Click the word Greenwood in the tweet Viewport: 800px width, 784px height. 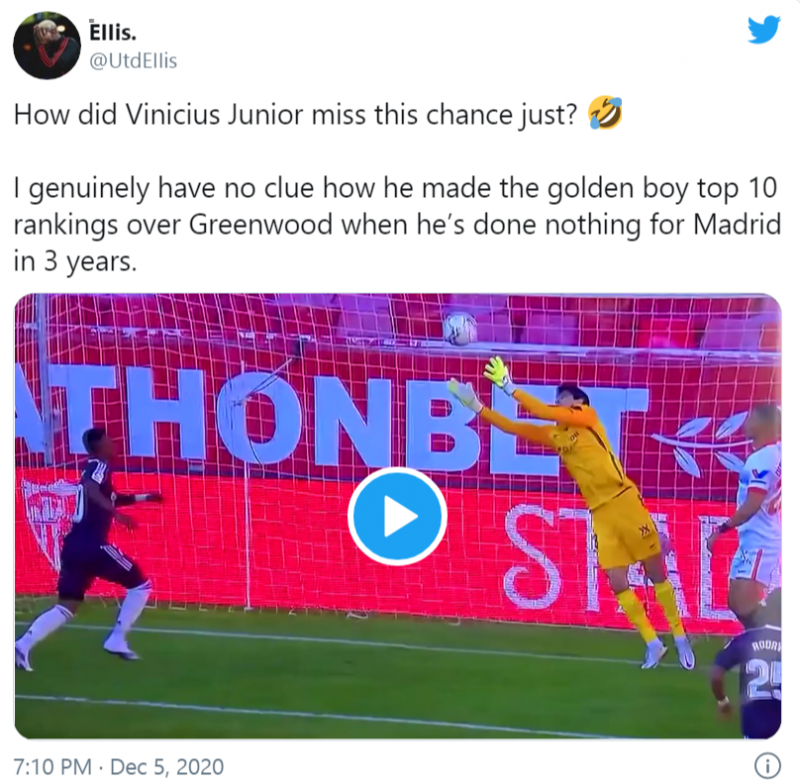pos(261,224)
